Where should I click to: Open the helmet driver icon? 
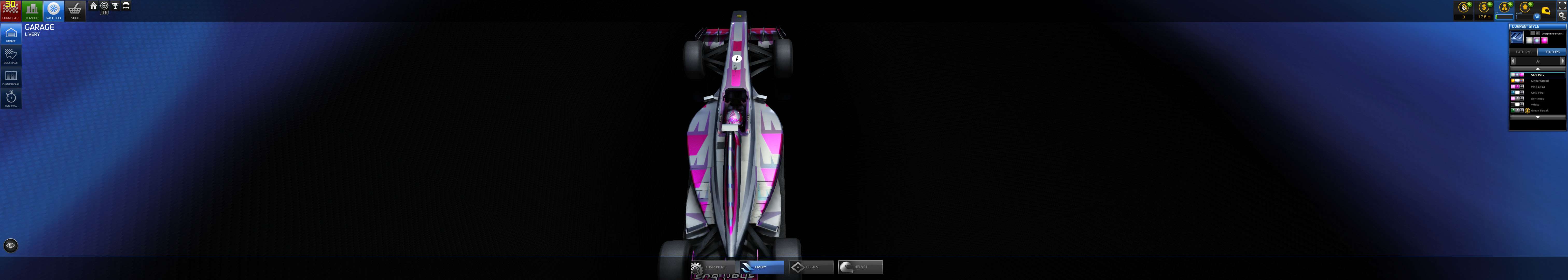(x=126, y=5)
